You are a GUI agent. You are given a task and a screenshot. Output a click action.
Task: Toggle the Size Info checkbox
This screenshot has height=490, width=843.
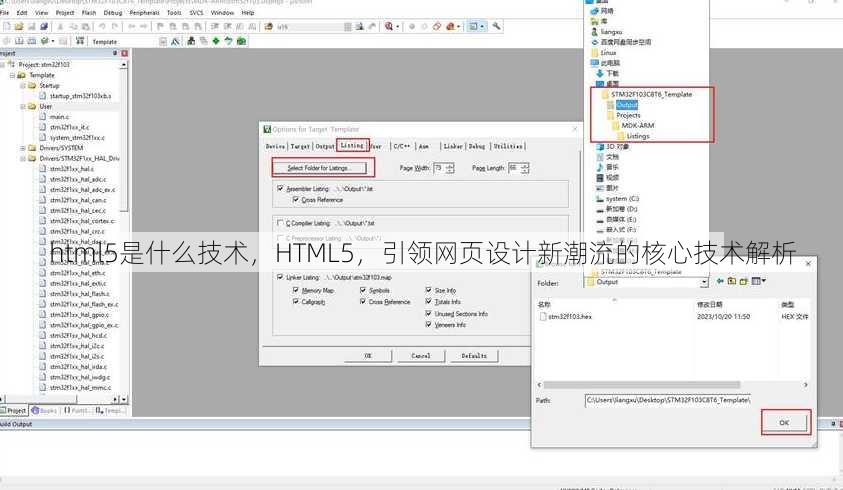(x=428, y=290)
